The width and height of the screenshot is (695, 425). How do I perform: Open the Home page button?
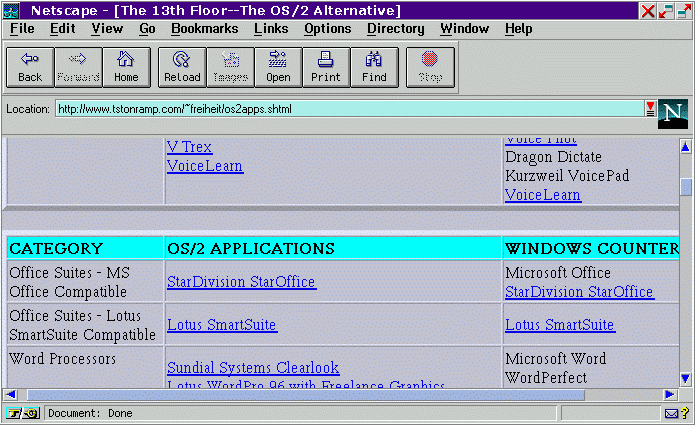click(126, 67)
